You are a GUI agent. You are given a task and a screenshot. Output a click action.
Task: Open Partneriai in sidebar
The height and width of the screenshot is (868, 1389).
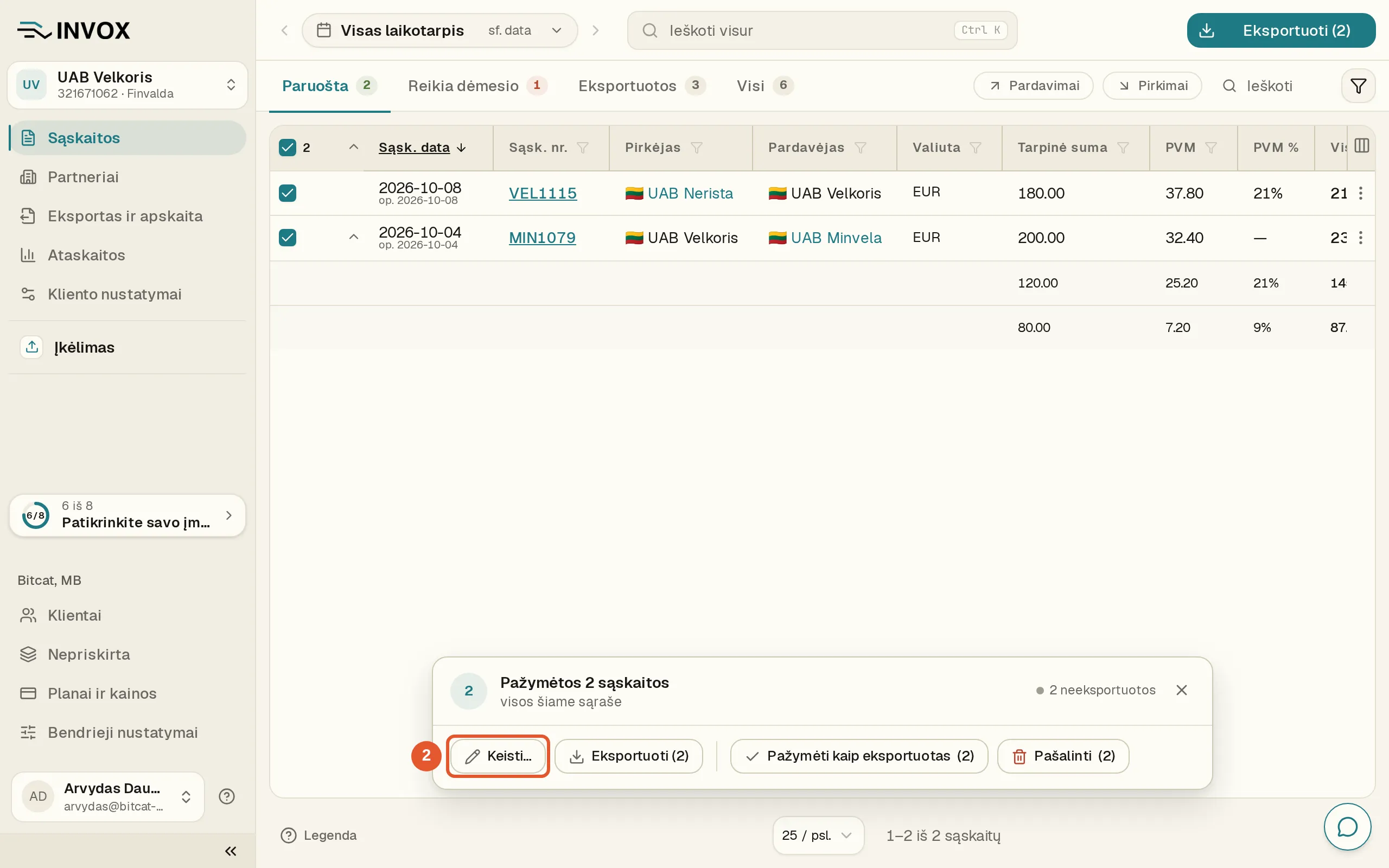128,177
